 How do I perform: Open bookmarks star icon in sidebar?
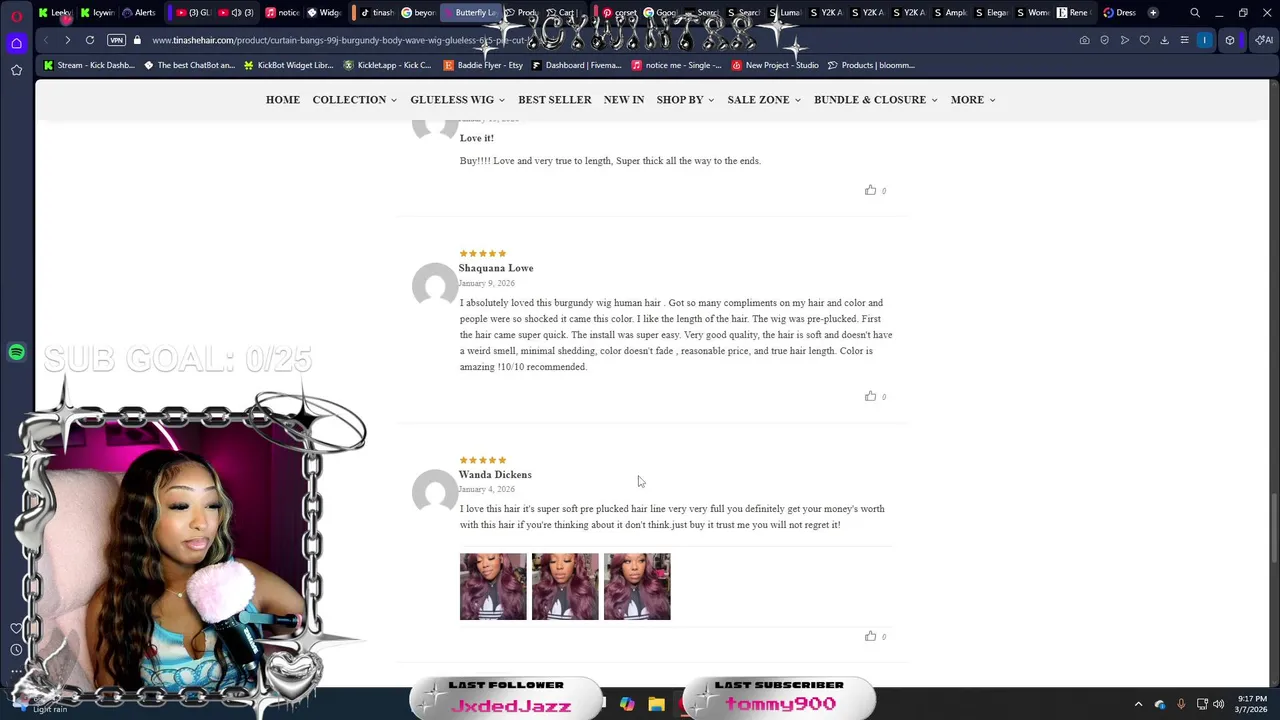16,70
